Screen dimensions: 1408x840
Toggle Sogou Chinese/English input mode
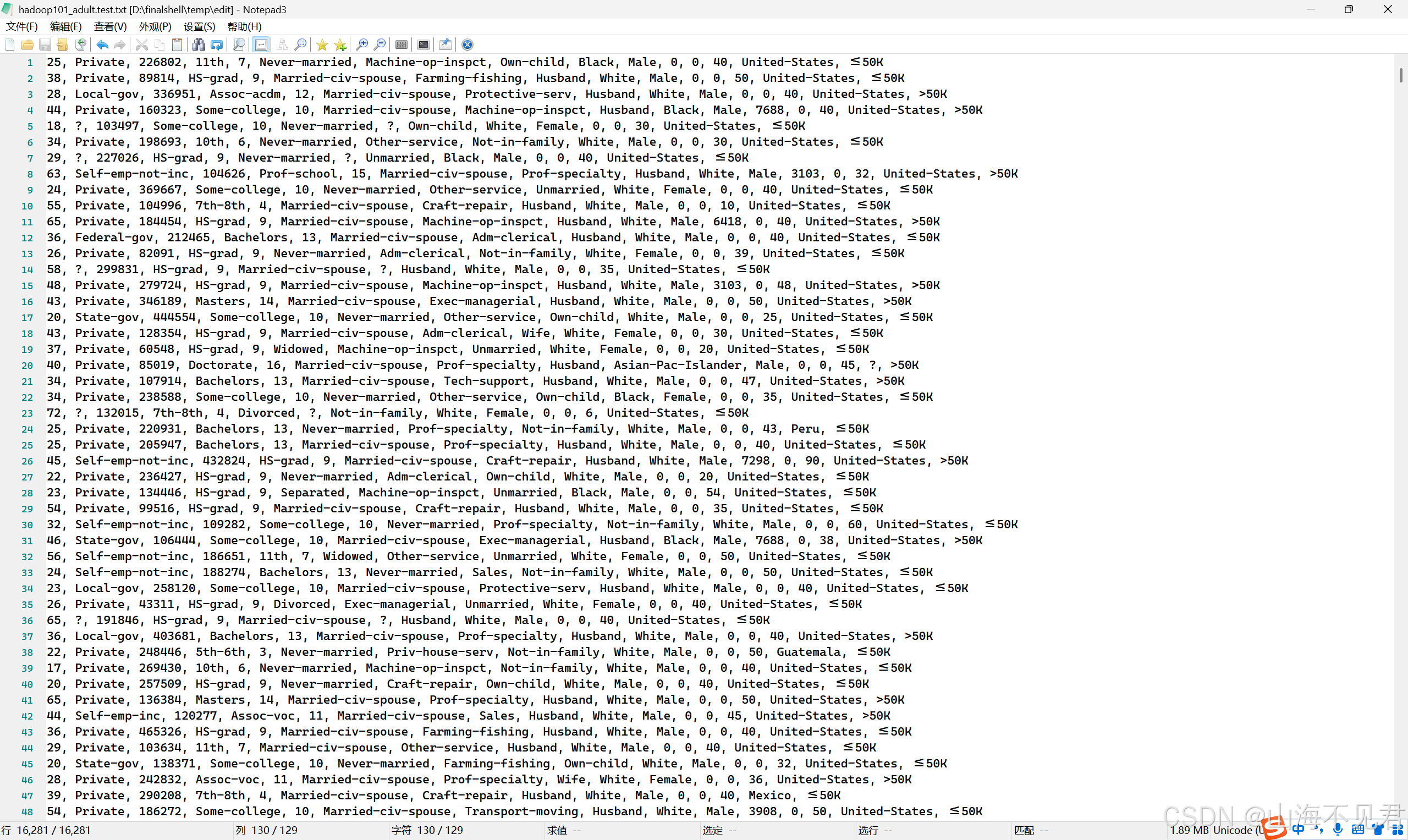point(1298,829)
